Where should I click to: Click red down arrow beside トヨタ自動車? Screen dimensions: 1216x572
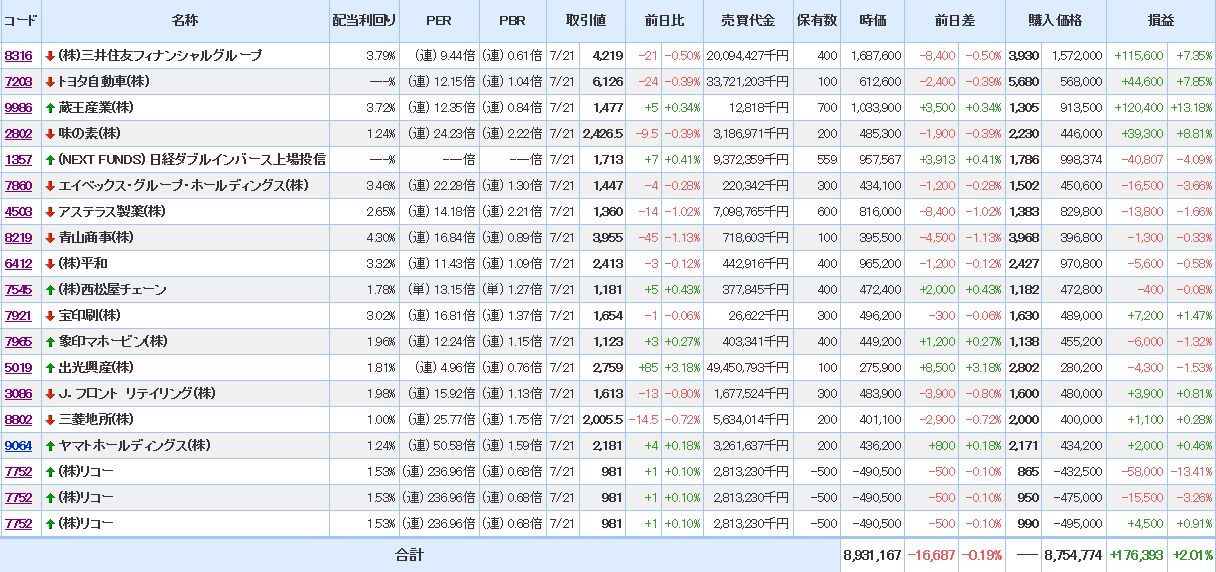[x=50, y=82]
